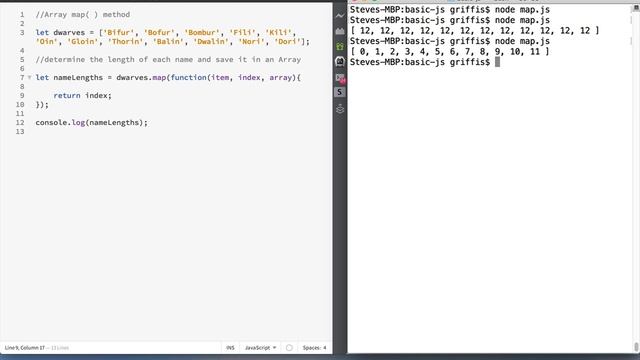Click the '//Array map( ) method' comment
This screenshot has width=640, height=360.
tap(83, 15)
